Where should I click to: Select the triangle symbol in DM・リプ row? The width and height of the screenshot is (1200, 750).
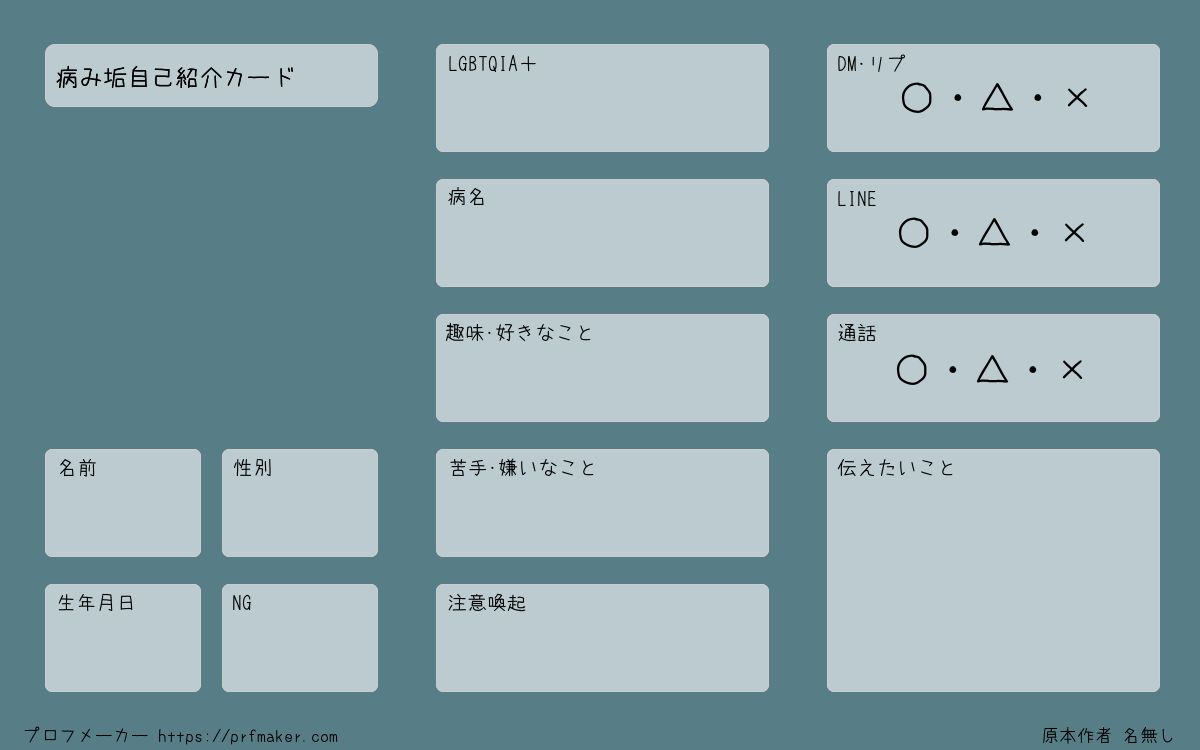pos(997,97)
